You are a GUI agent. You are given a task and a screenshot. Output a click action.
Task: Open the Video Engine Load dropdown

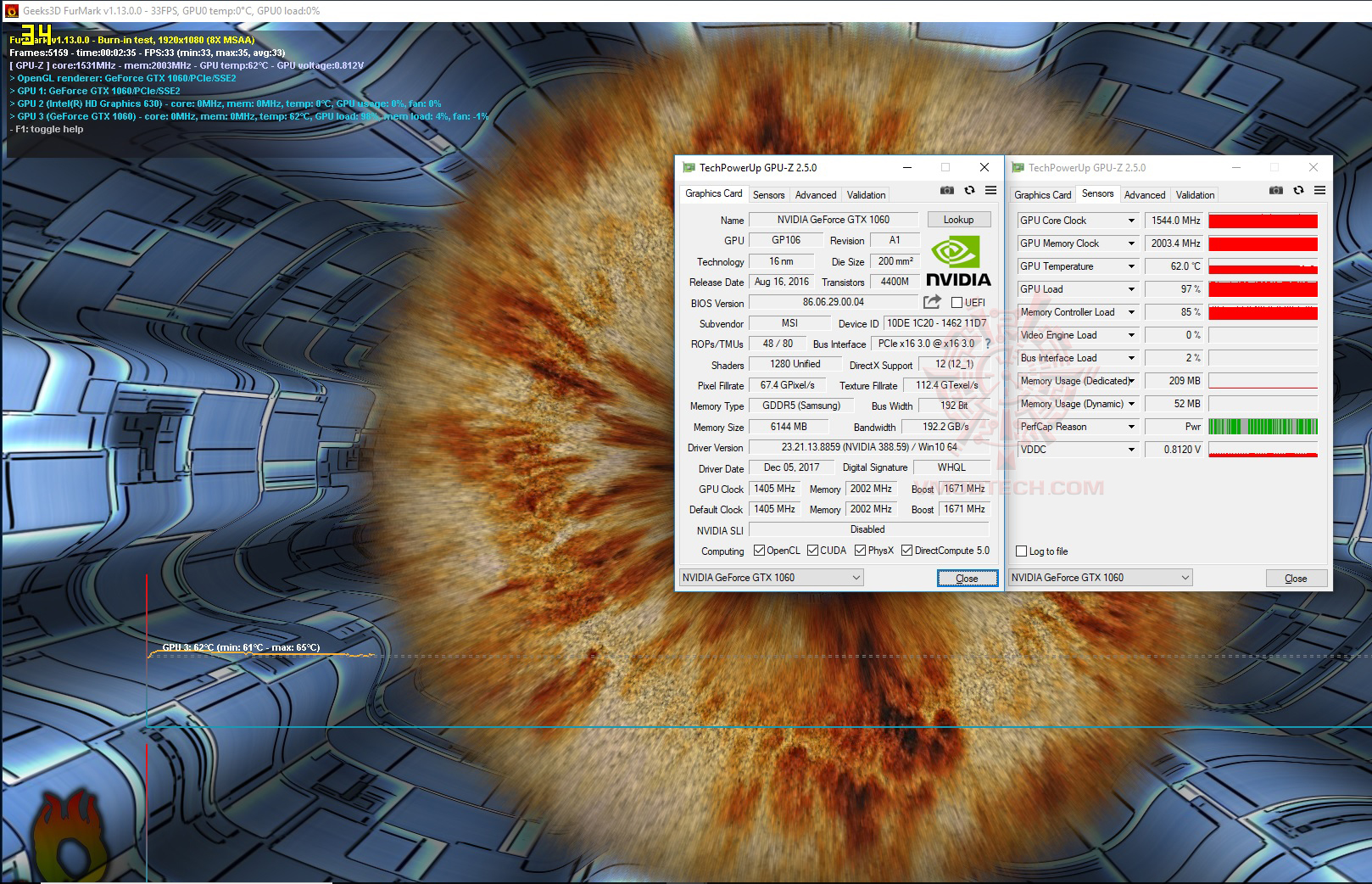pos(1130,335)
